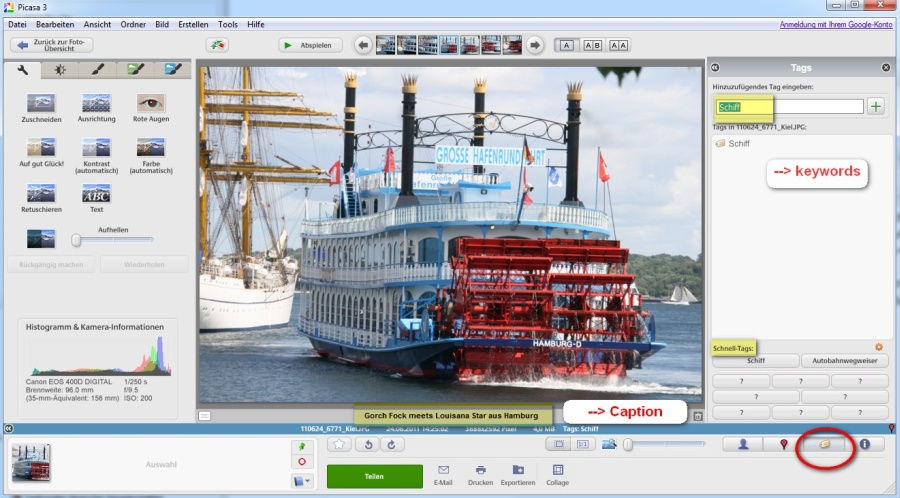Click Anmeldung mit Ihrem Google-Konto link
Image resolution: width=900 pixels, height=498 pixels.
[836, 25]
